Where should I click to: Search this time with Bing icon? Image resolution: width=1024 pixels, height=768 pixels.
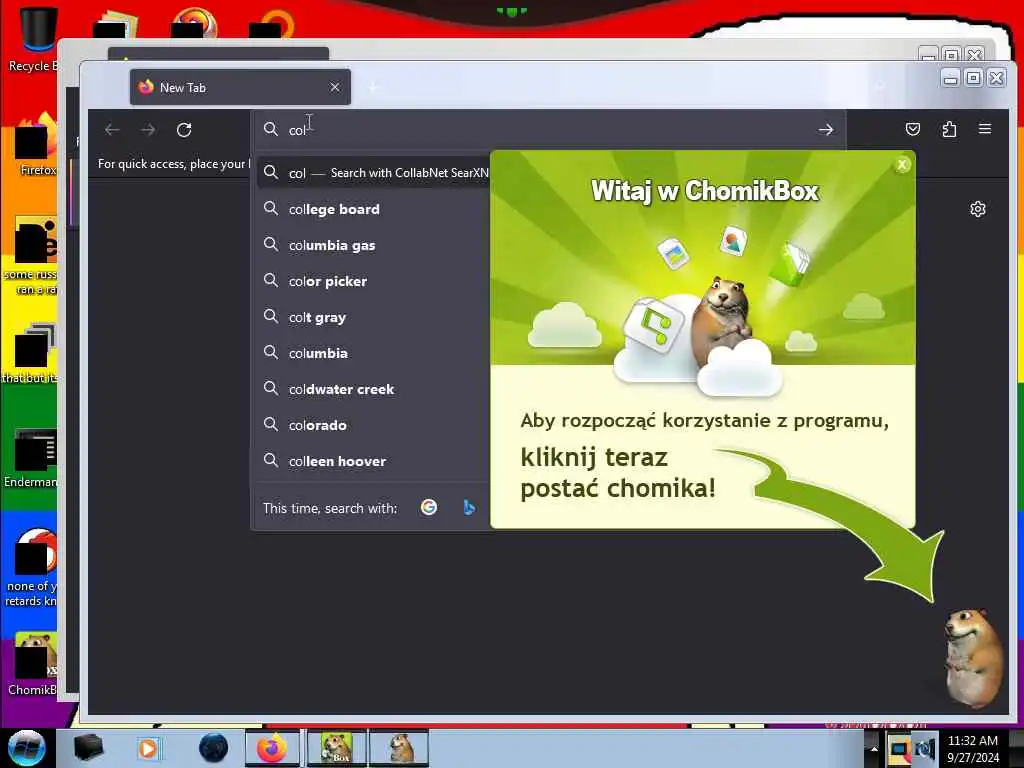coord(468,507)
